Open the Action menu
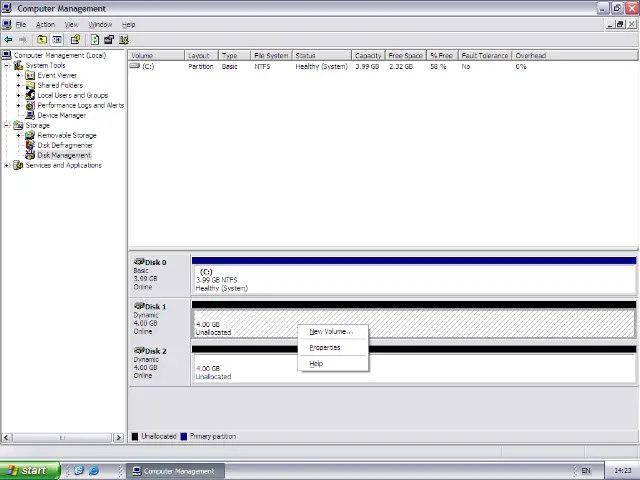 [45, 24]
